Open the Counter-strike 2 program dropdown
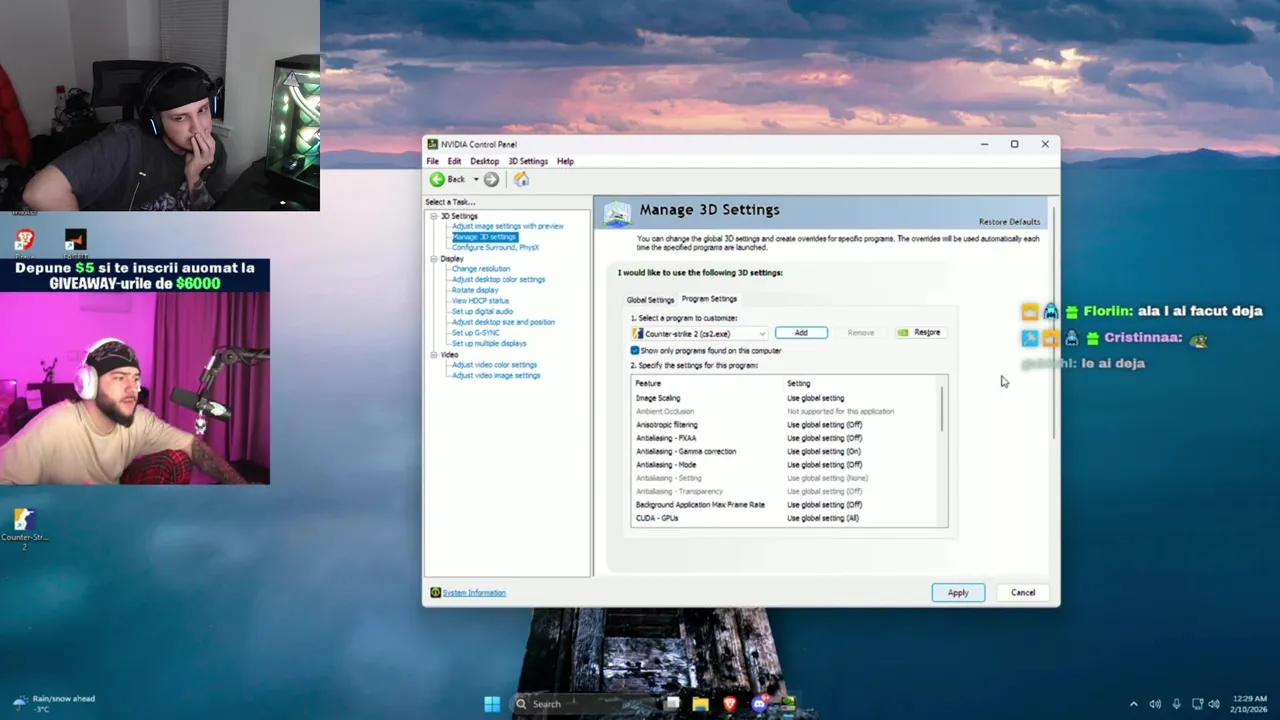This screenshot has height=720, width=1280. pos(700,333)
